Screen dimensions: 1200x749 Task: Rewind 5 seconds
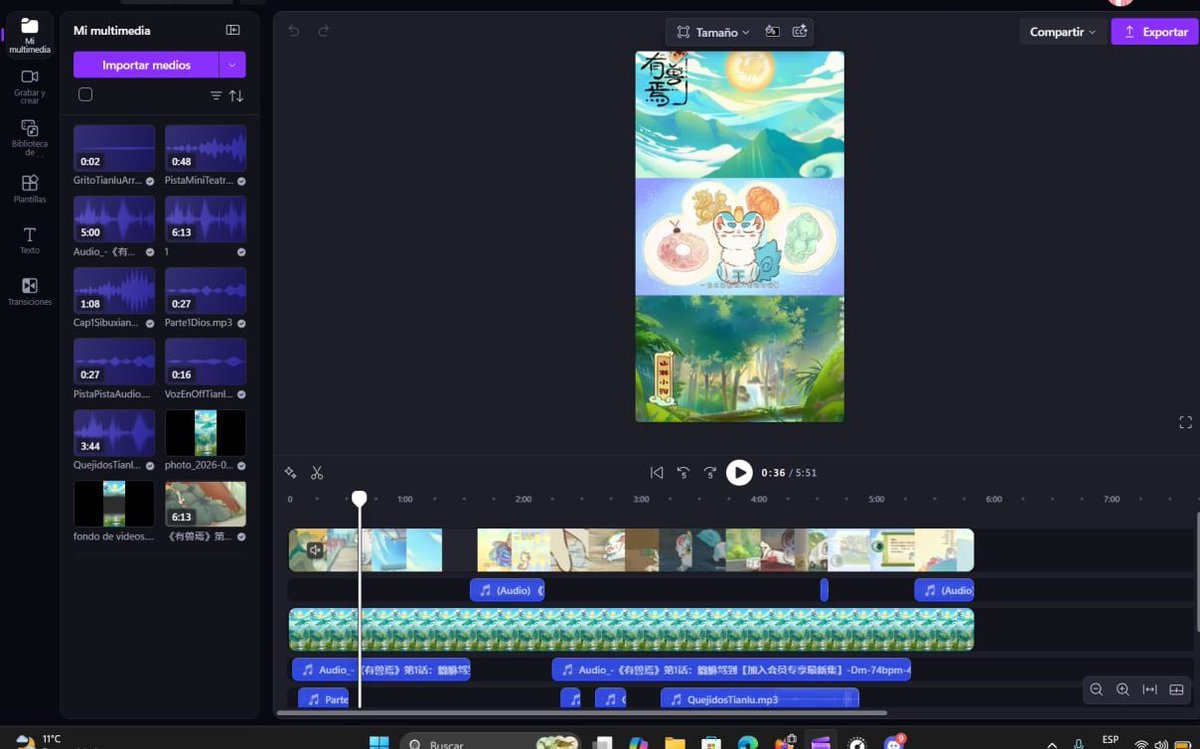[x=683, y=472]
